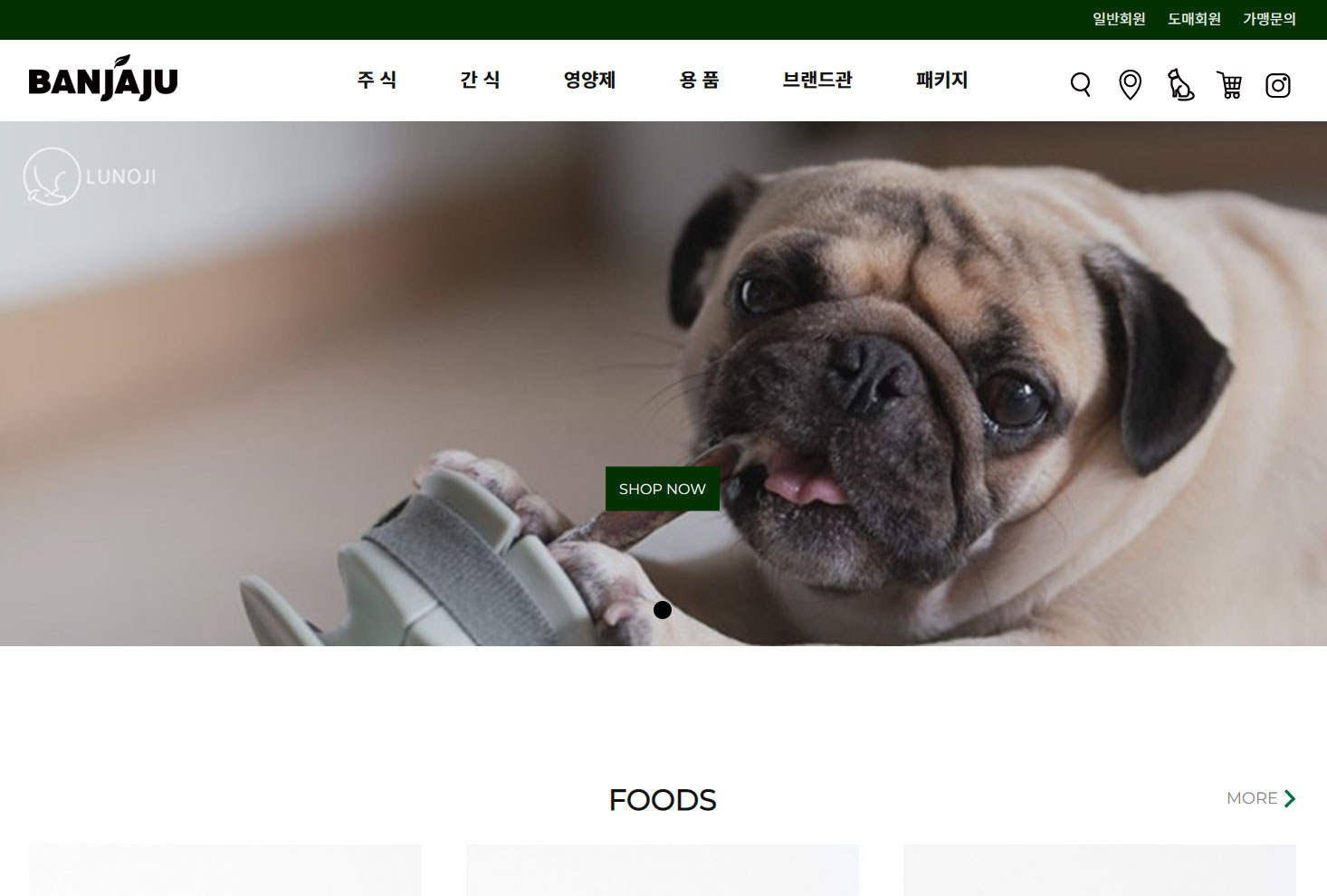Open the pet profile dog icon
Screen dimensions: 1327x896
coord(1180,85)
